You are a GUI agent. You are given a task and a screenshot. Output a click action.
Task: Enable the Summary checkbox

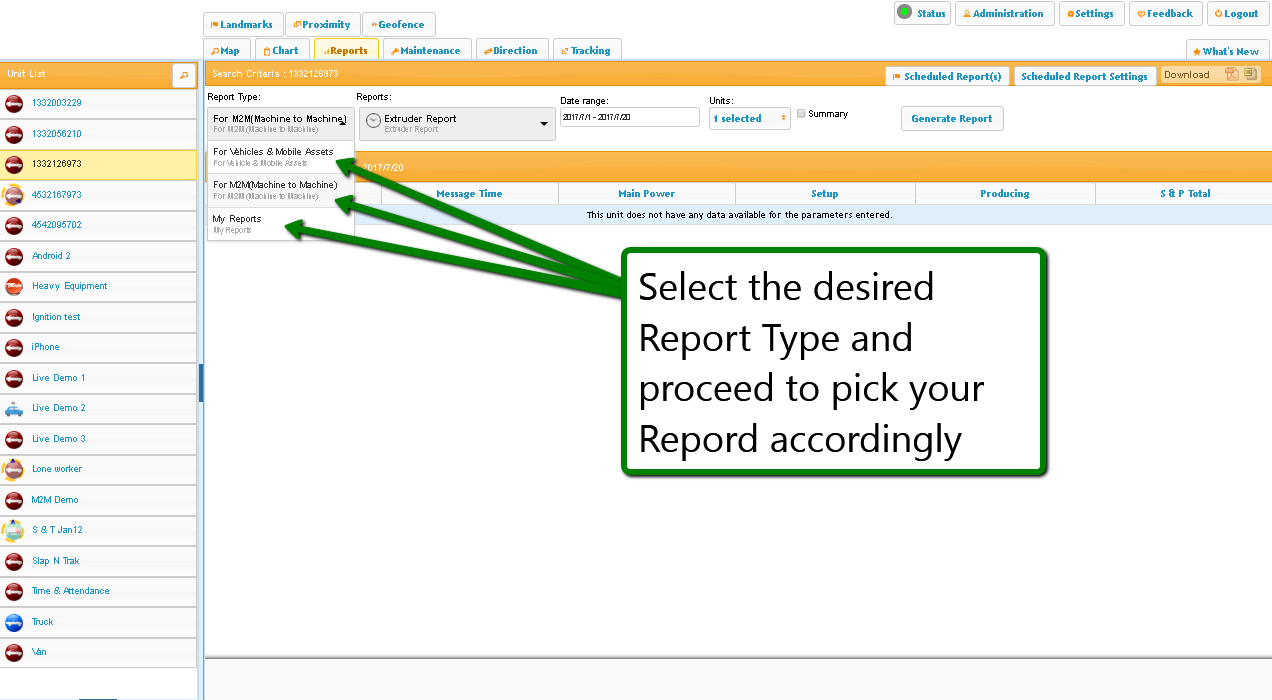click(801, 114)
